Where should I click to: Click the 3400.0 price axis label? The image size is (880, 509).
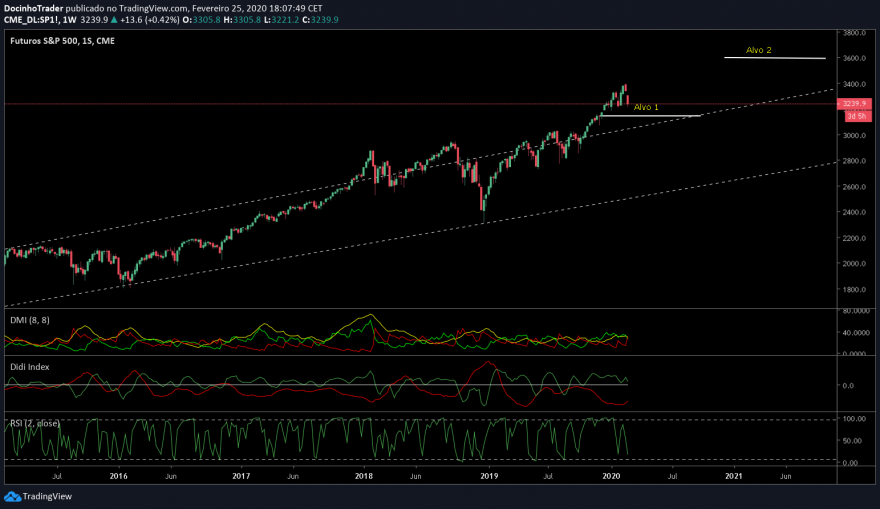tap(854, 84)
